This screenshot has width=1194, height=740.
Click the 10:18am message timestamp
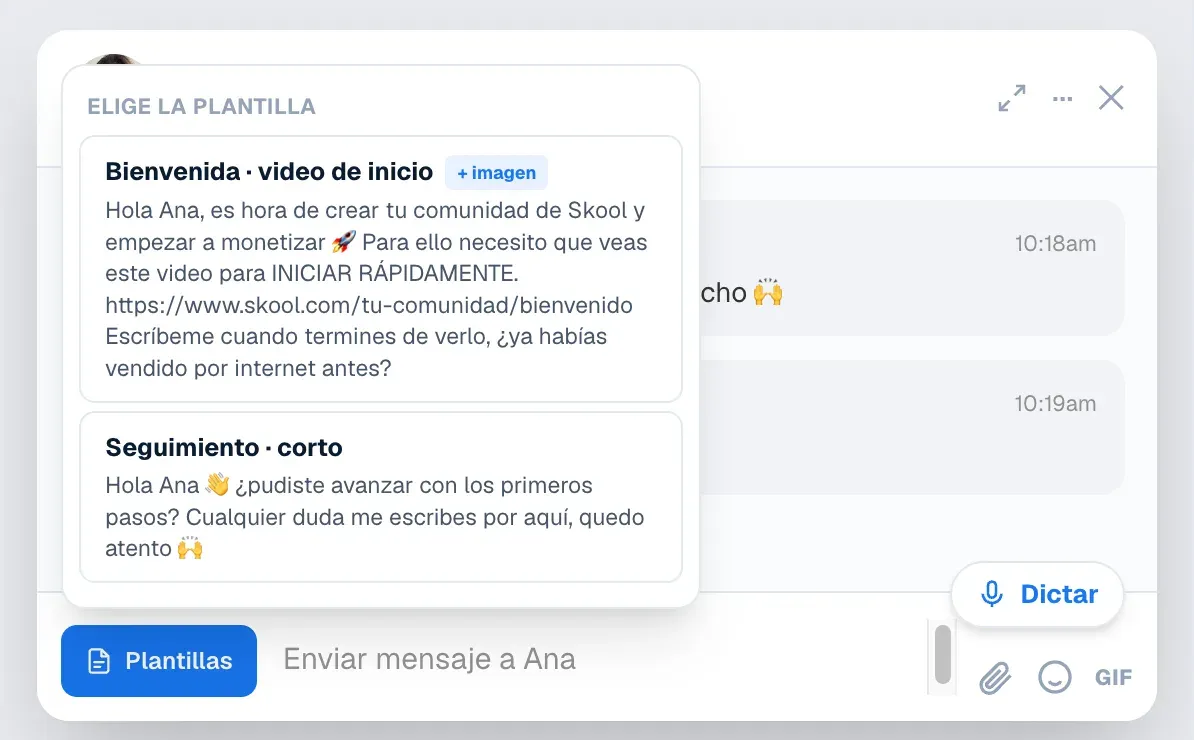(1055, 244)
